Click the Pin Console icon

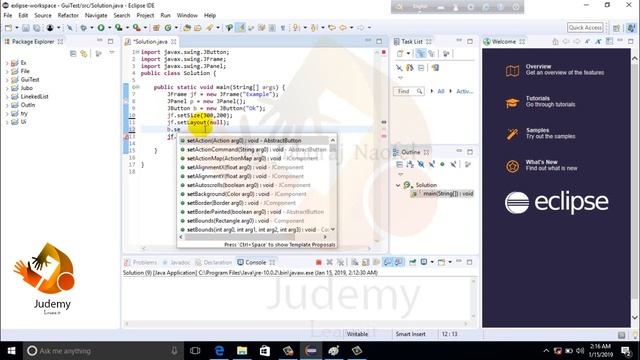point(413,262)
